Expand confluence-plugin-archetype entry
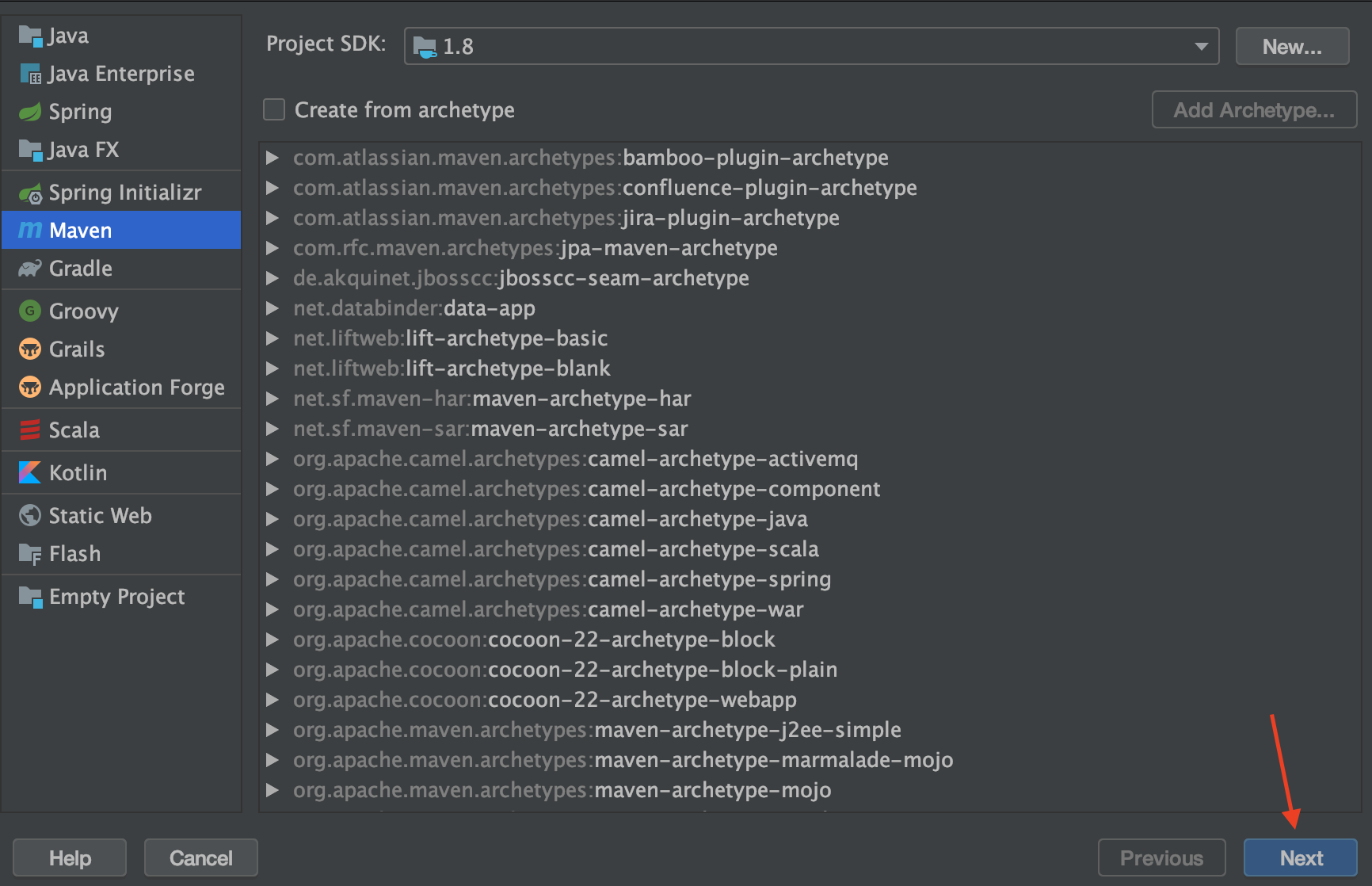1372x886 pixels. coord(272,188)
